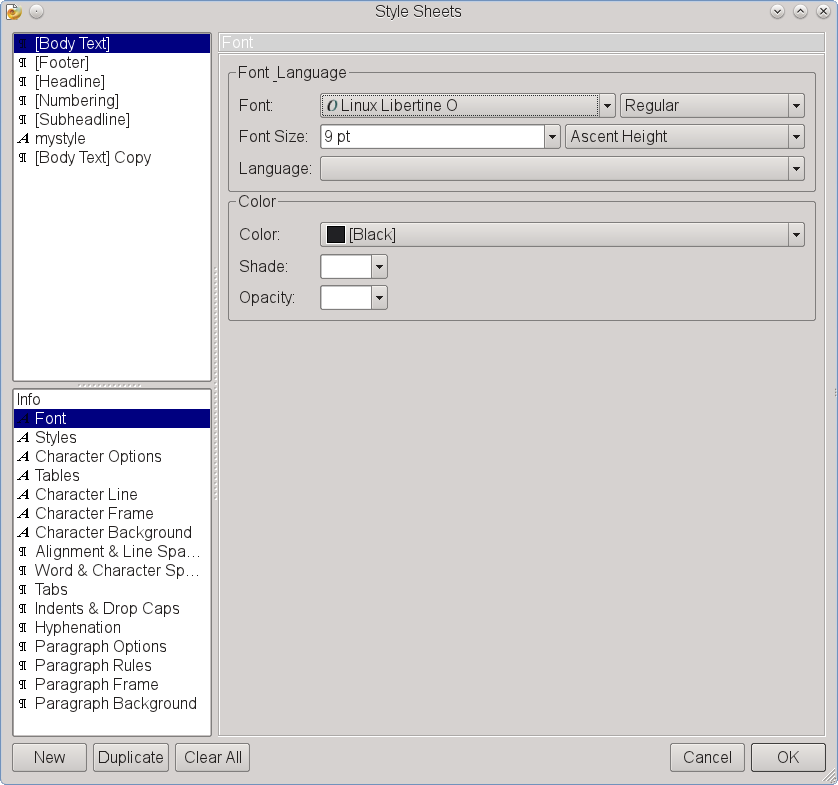This screenshot has width=838, height=785.
Task: Select the [Body Text] Copy style
Action: 92,158
